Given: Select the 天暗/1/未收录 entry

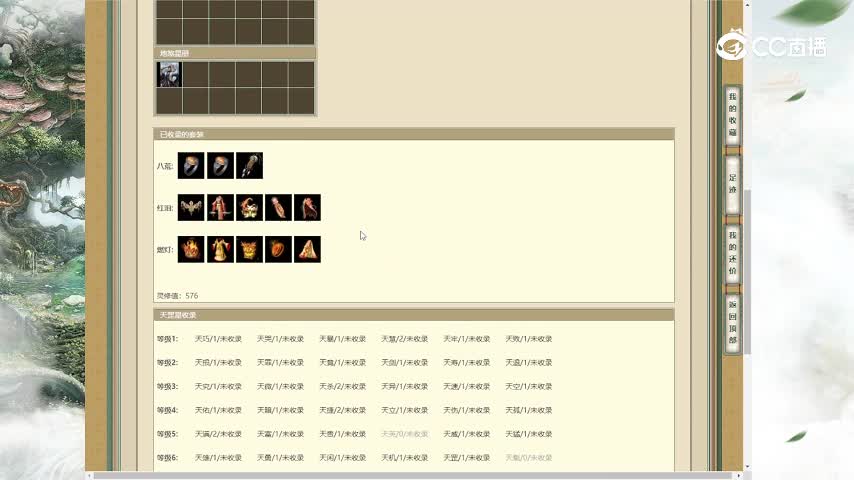Looking at the screenshot, I should pos(280,410).
